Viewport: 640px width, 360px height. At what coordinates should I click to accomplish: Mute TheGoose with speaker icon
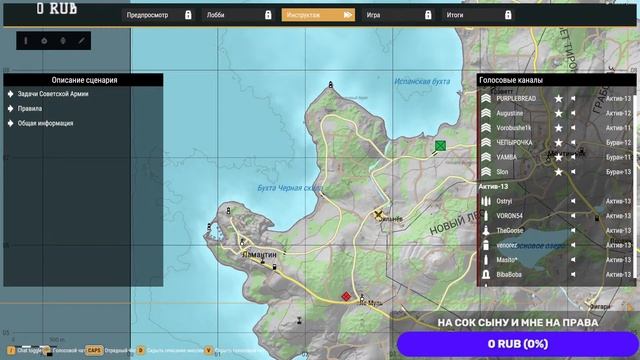point(573,231)
